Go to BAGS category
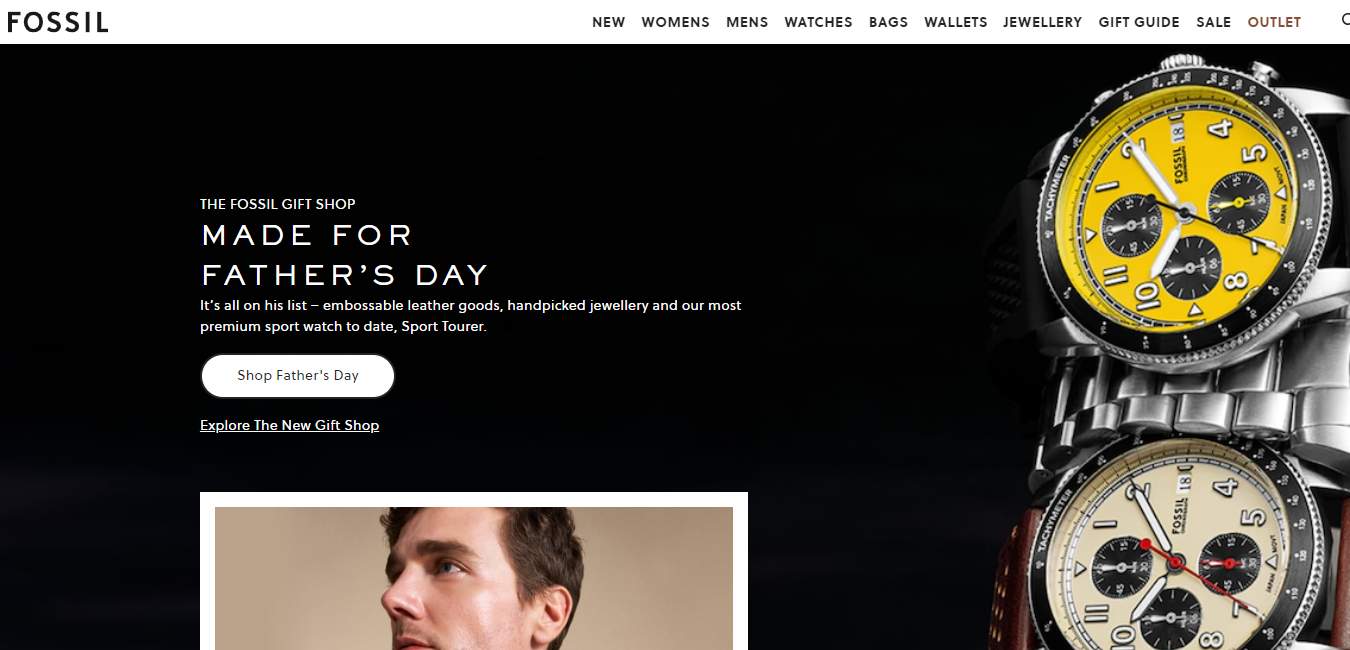Viewport: 1350px width, 650px height. (x=888, y=22)
